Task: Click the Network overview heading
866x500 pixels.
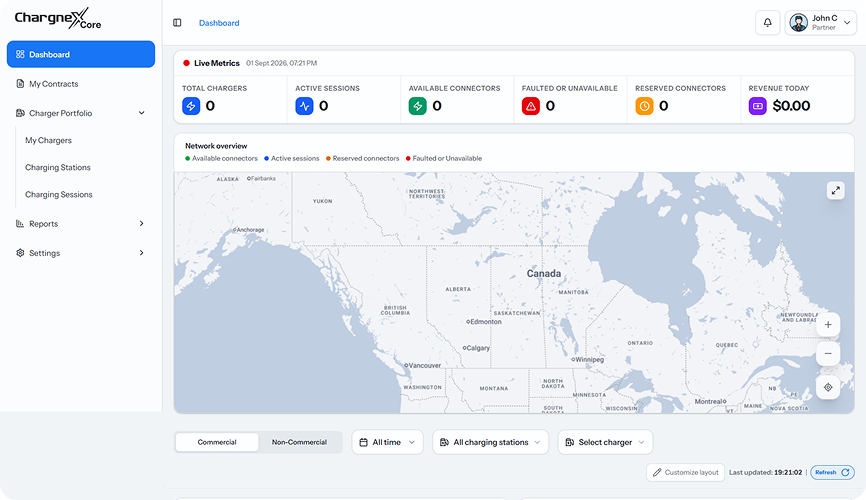Action: 216,146
